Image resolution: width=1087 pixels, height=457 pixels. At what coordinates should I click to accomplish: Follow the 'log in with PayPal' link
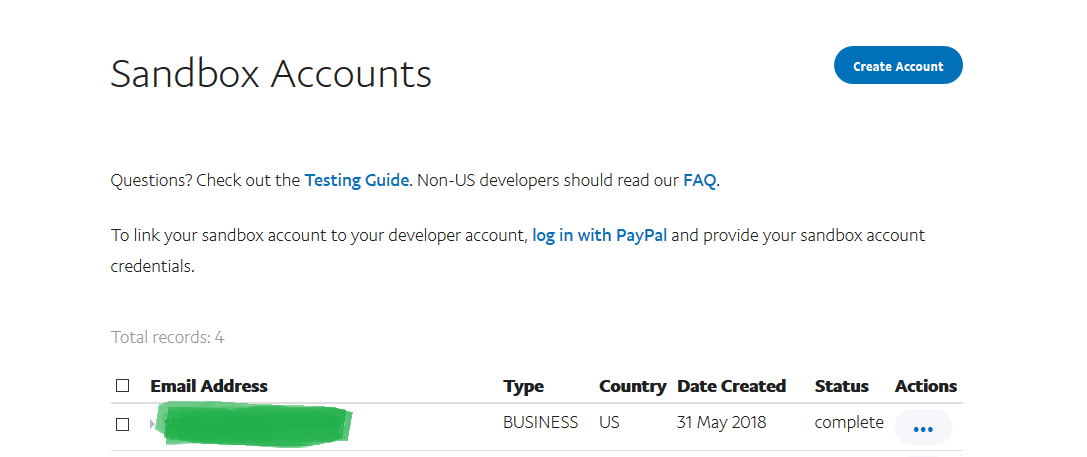pos(599,236)
